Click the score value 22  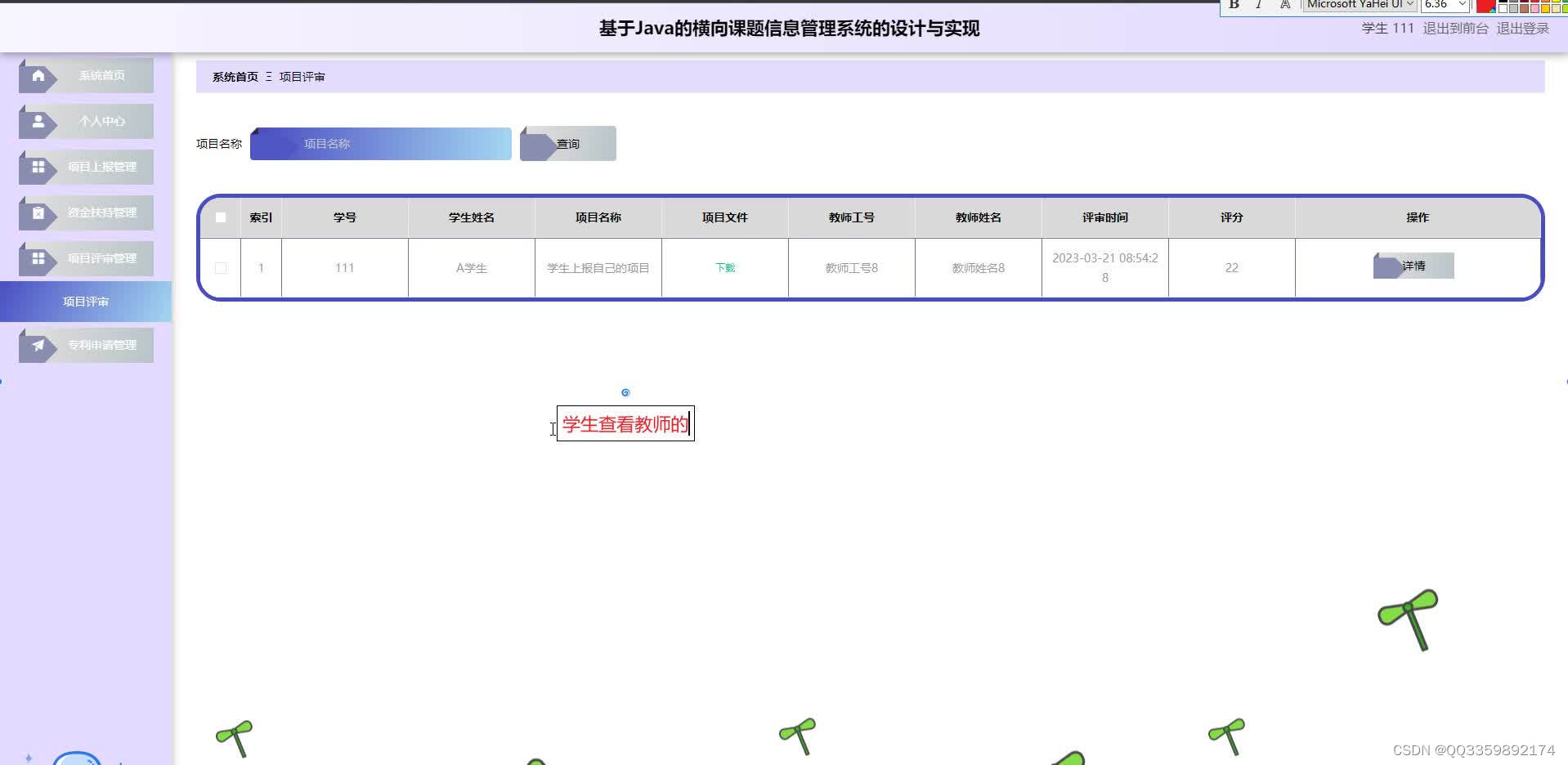(1232, 268)
